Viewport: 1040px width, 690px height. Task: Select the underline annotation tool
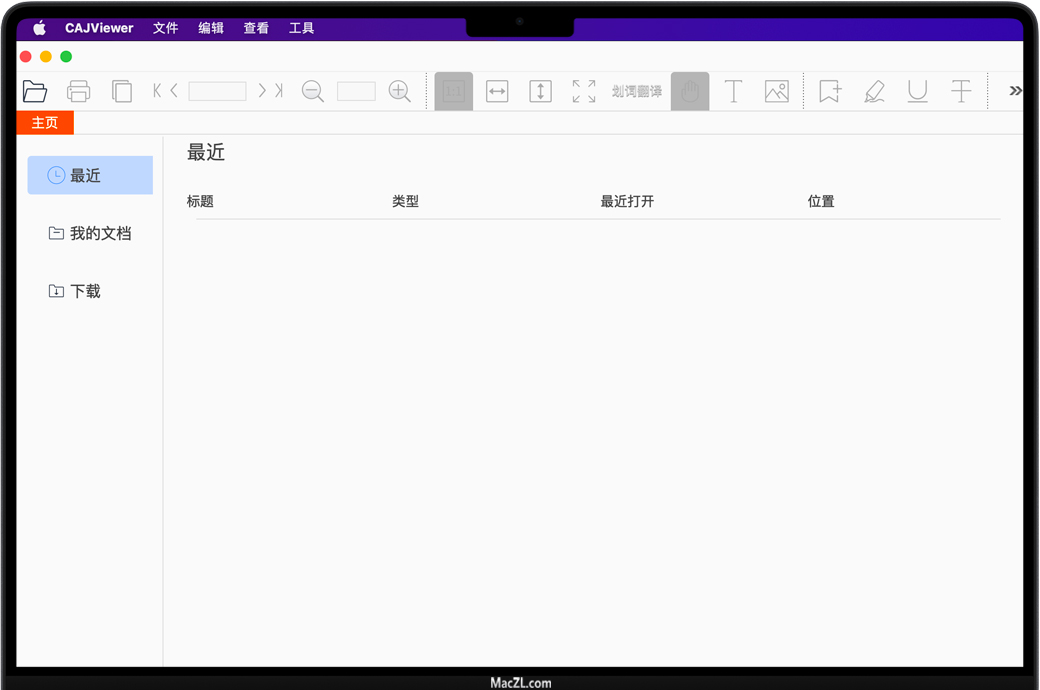[917, 91]
